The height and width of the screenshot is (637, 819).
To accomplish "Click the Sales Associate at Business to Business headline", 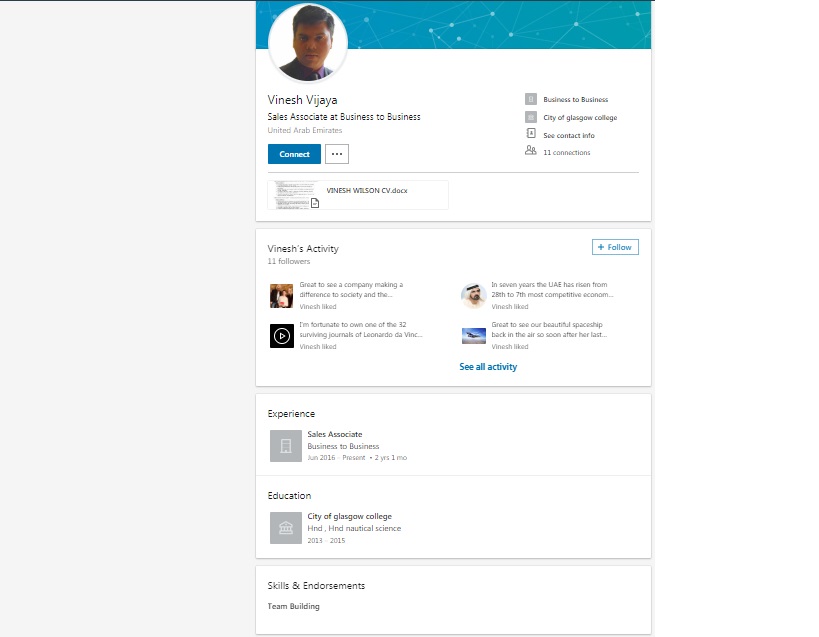I will point(344,116).
